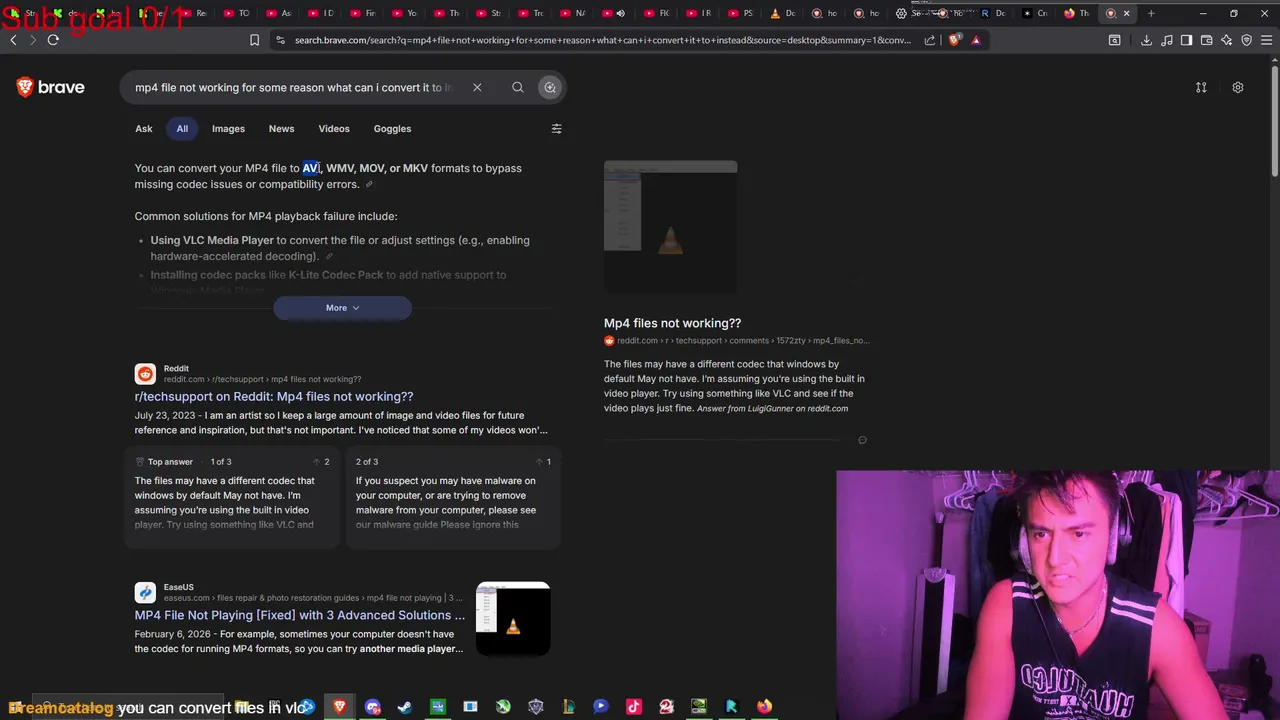1280x720 pixels.
Task: Click the Ask AI icon beside the search box
Action: pos(550,87)
